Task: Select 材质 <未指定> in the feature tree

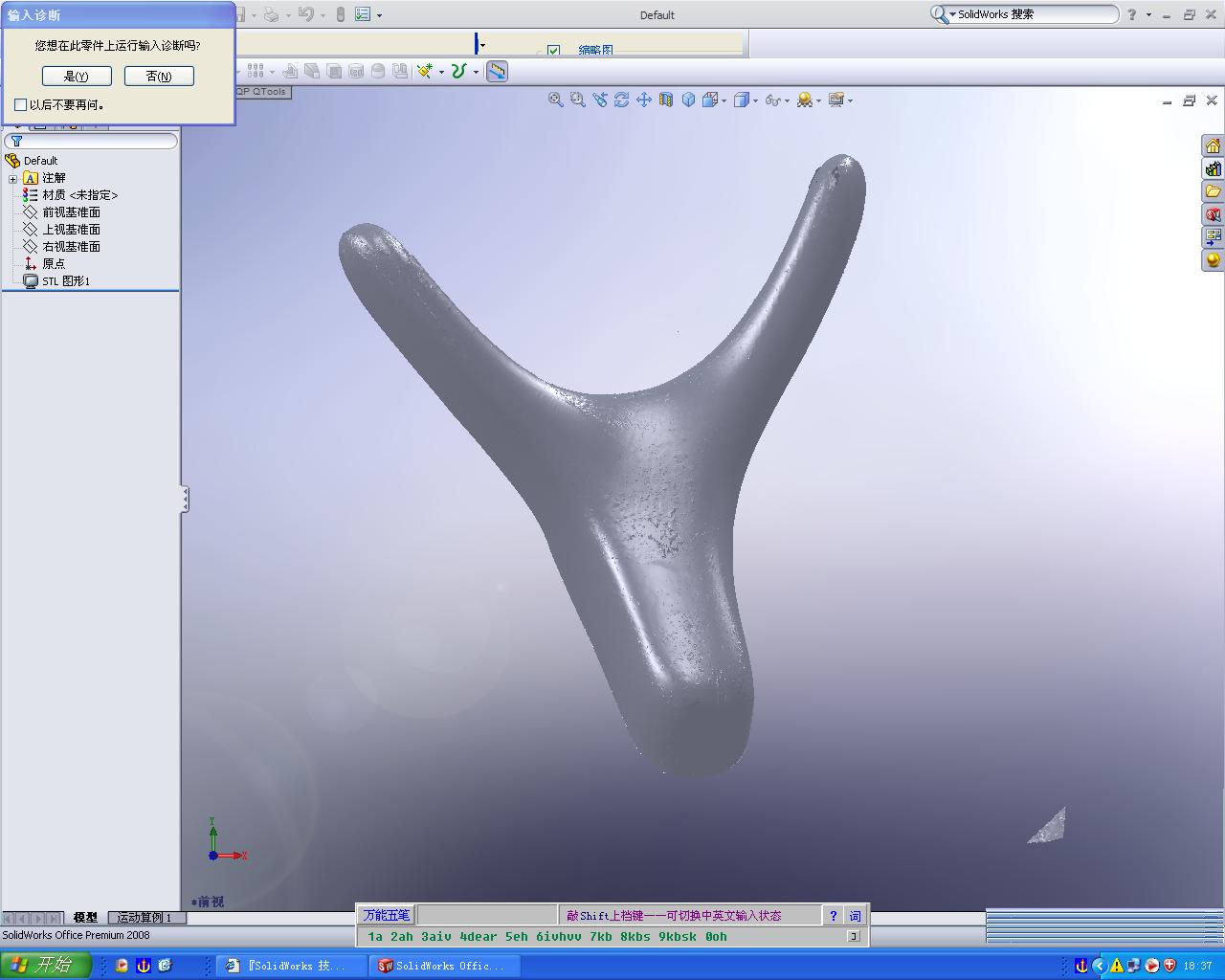Action: pyautogui.click(x=80, y=195)
